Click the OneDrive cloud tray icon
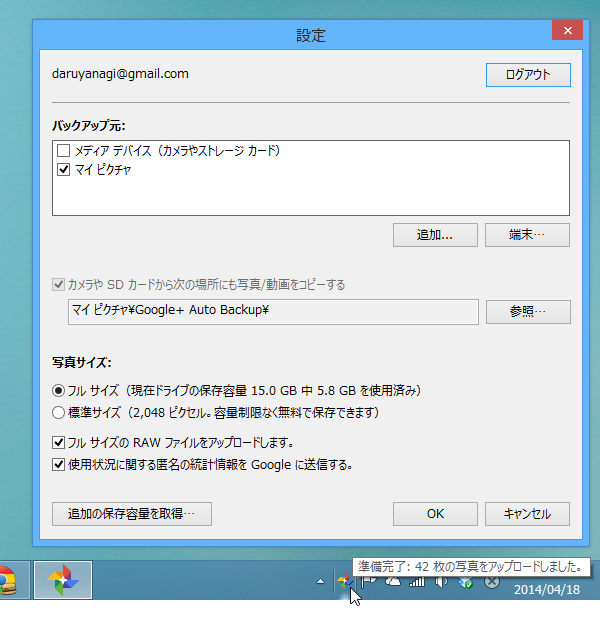 (x=393, y=581)
